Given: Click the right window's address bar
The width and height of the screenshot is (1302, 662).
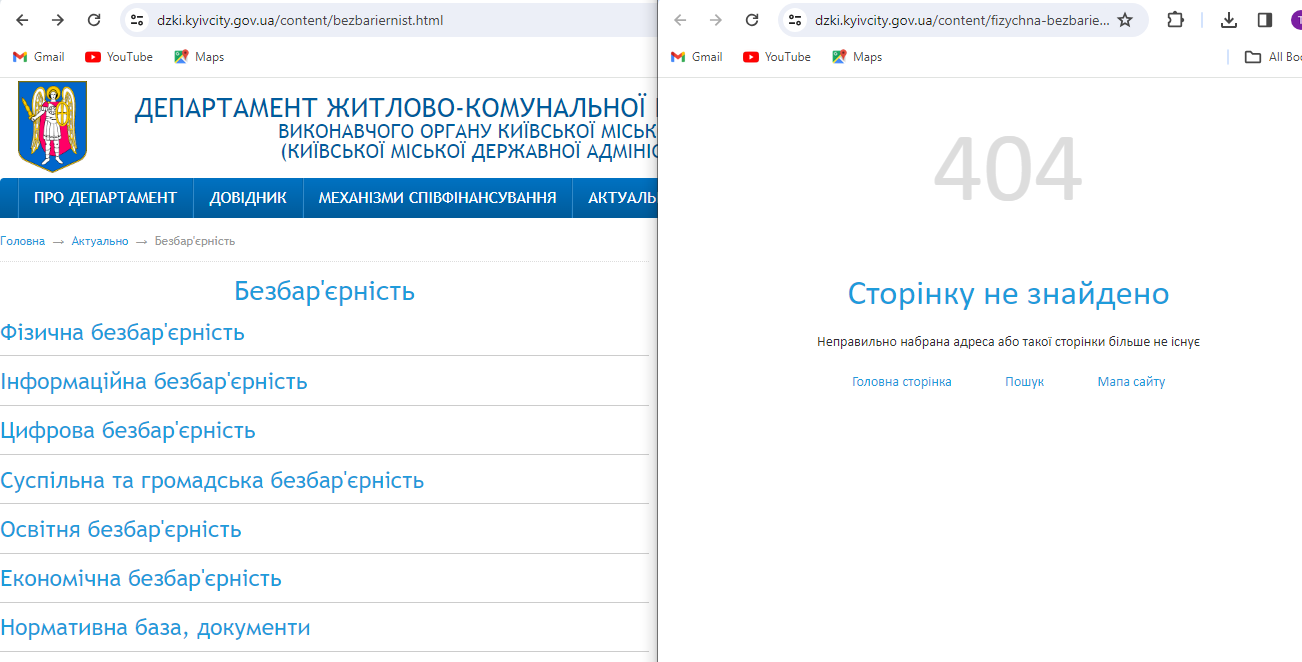Looking at the screenshot, I should pos(960,18).
